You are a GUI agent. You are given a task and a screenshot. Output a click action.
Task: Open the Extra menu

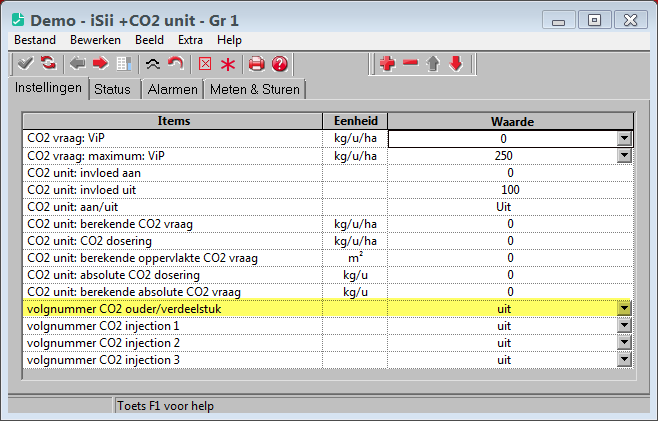click(x=190, y=40)
